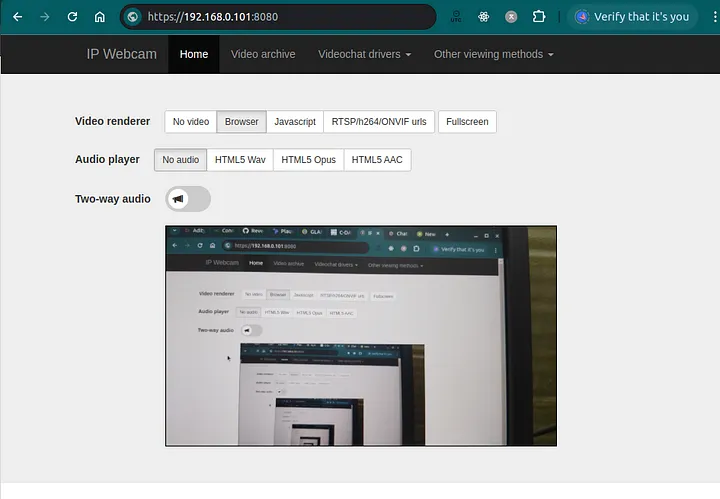Viewport: 720px width, 499px height.
Task: Go to the browser home page
Action: tap(99, 17)
